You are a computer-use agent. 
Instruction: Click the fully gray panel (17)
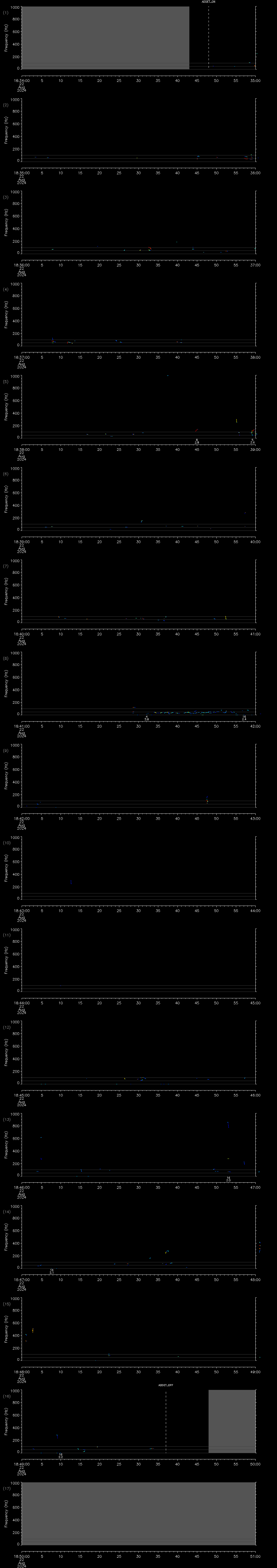(x=138, y=1513)
